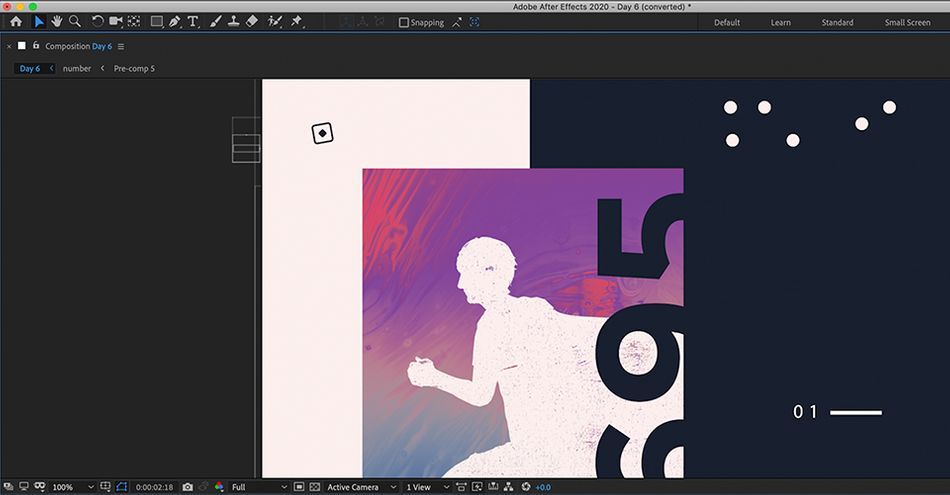
Task: Open the Full resolution dropdown
Action: click(259, 487)
